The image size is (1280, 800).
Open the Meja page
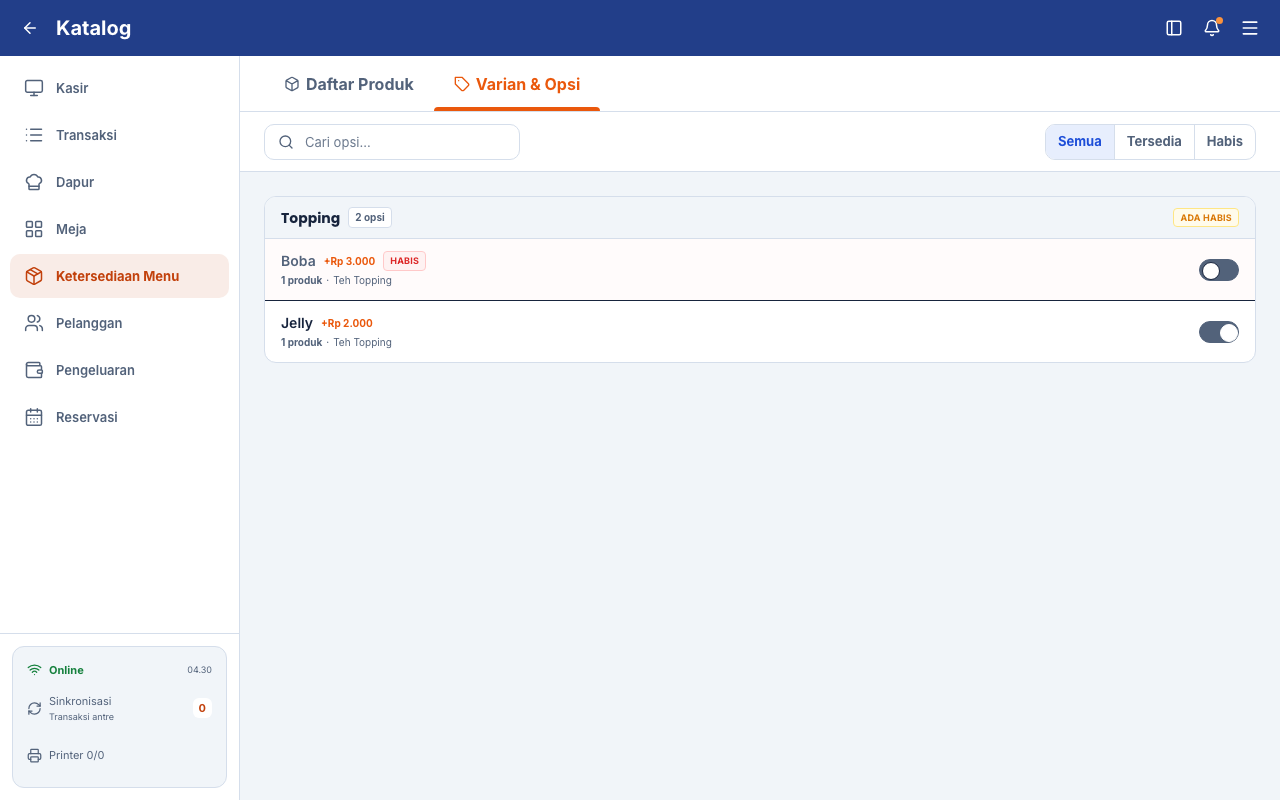click(119, 229)
